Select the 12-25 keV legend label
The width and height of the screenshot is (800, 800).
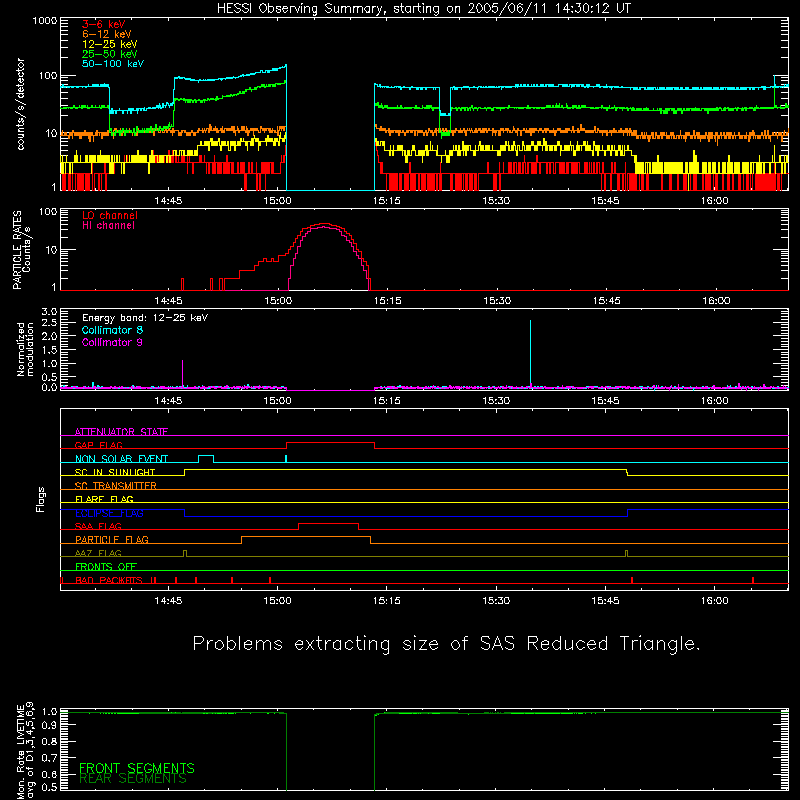(x=110, y=44)
